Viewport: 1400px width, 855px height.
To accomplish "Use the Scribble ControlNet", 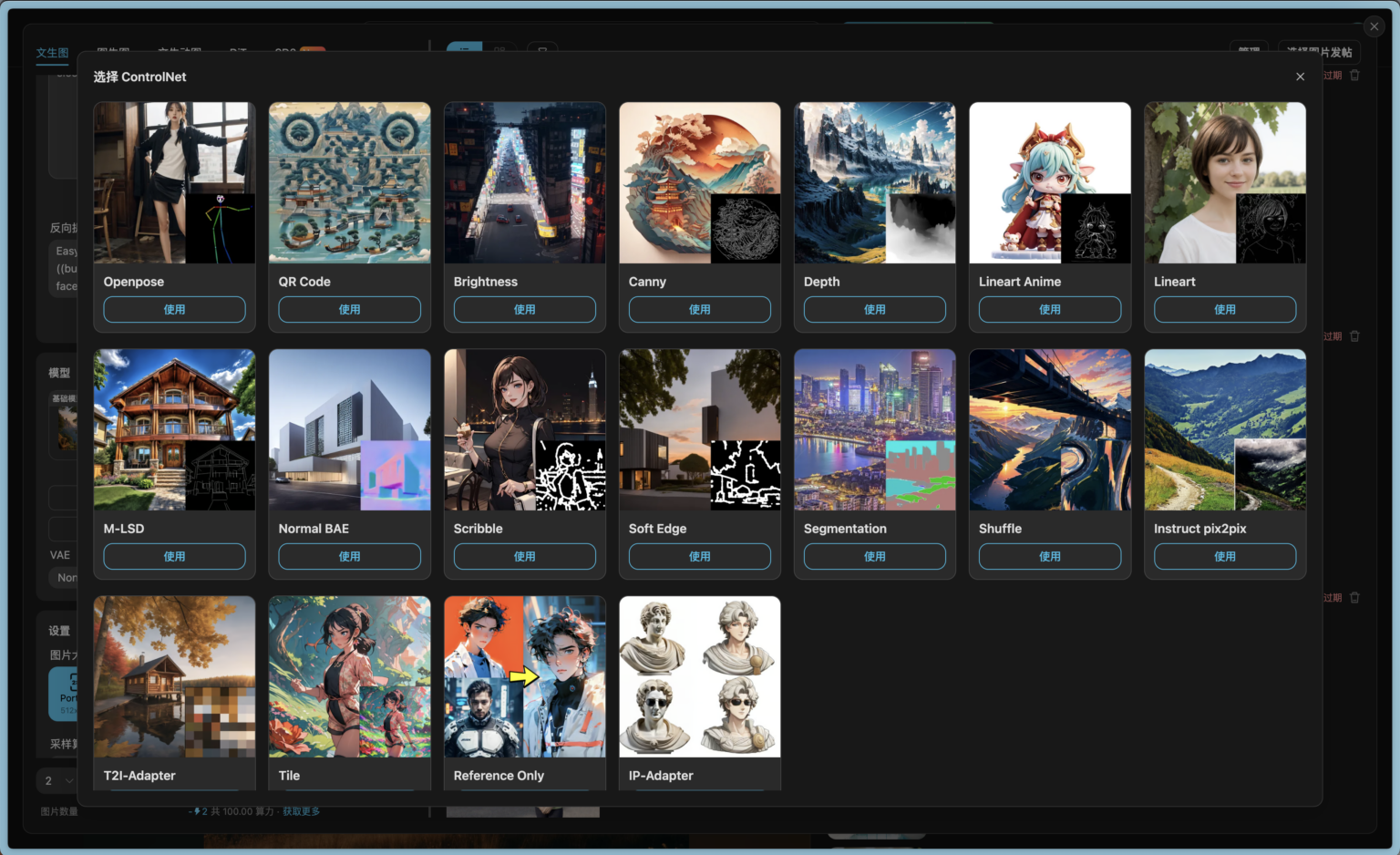I will pos(524,556).
